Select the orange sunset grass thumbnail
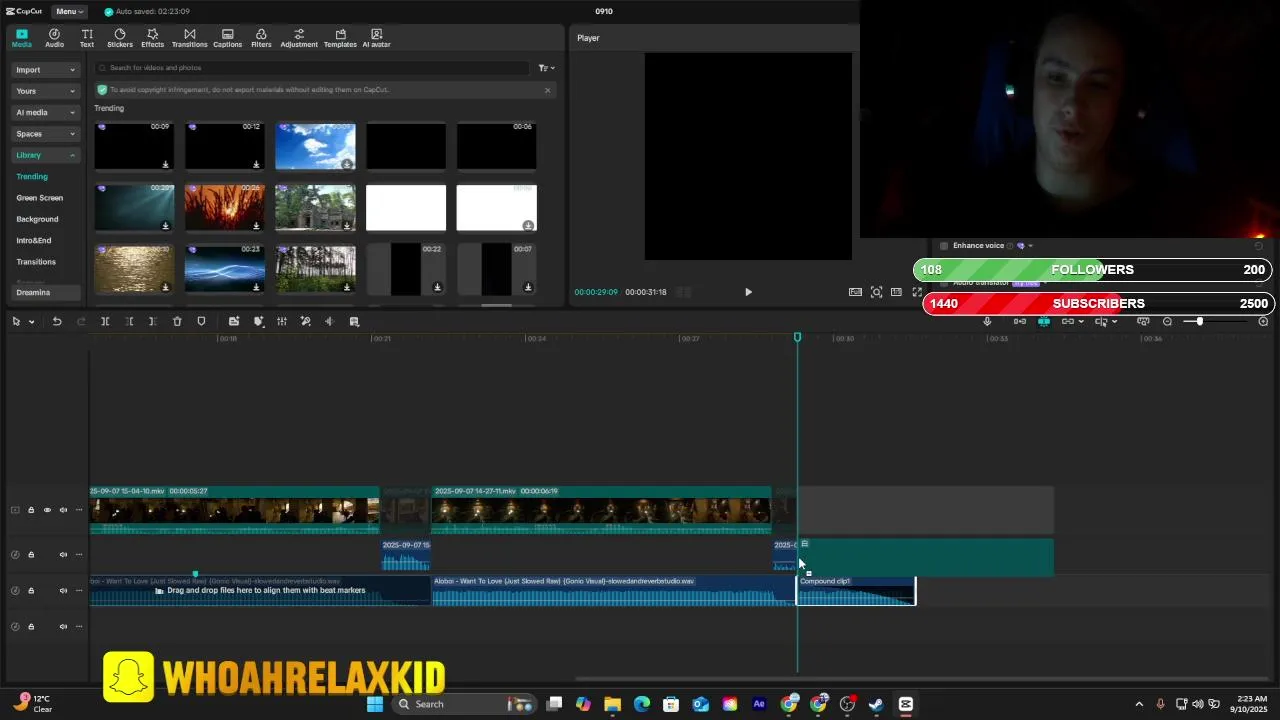1280x720 pixels. coord(225,207)
